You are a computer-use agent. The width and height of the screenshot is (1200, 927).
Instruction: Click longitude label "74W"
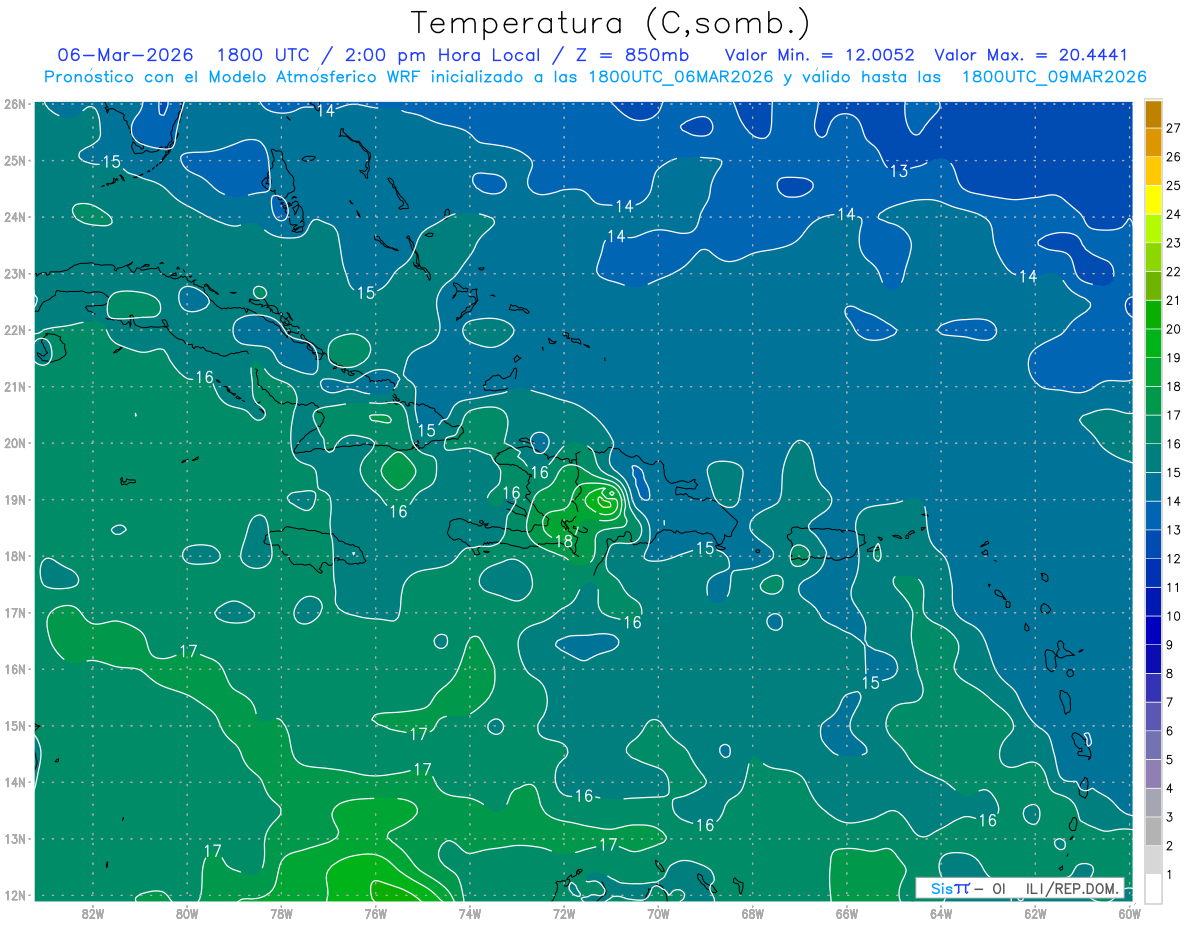click(x=470, y=913)
